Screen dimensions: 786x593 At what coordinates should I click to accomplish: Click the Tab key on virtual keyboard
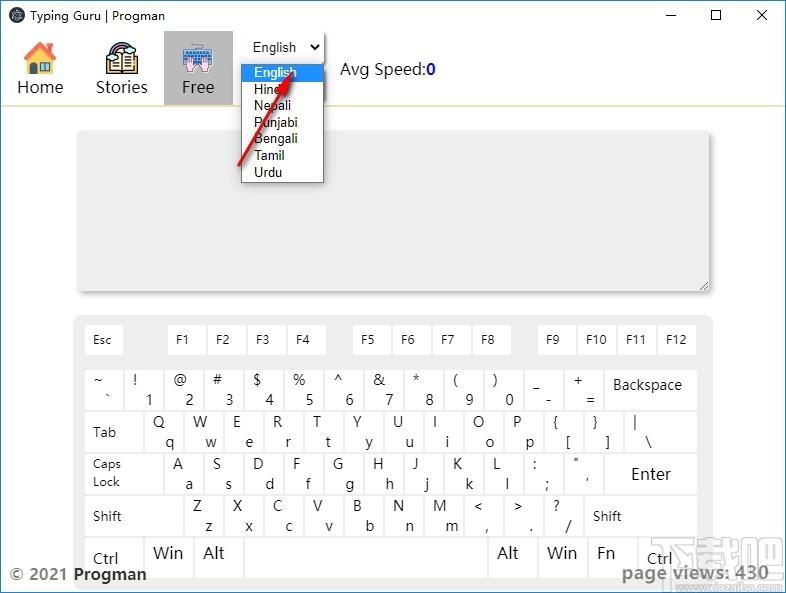pos(114,432)
